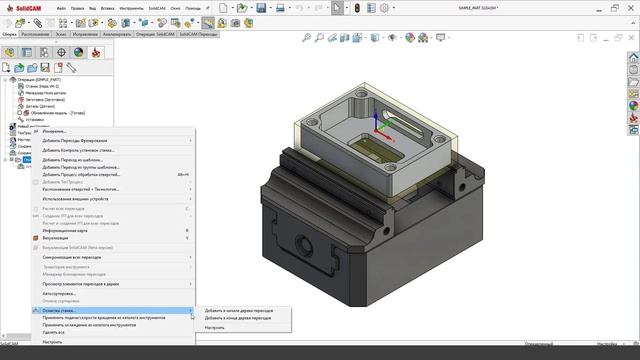Collapse the root operation tree node
This screenshot has width=640, height=360.
(x=5, y=80)
